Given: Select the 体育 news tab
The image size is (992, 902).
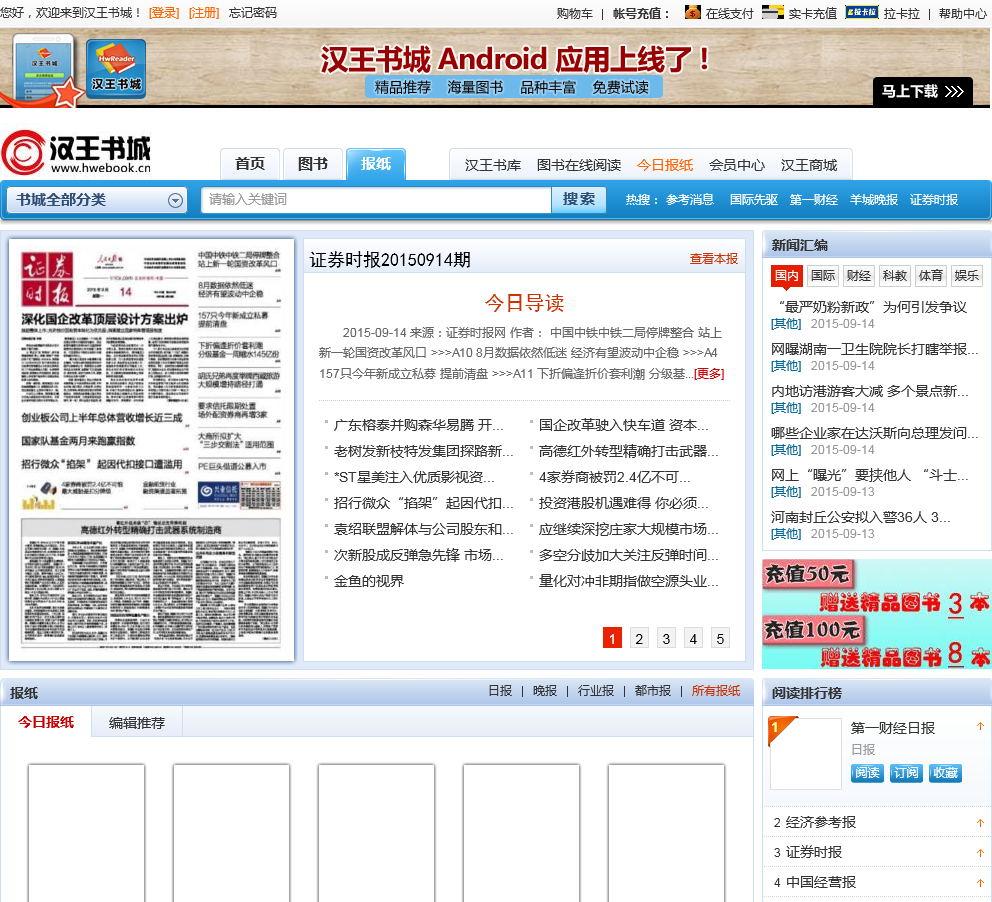Looking at the screenshot, I should [931, 275].
